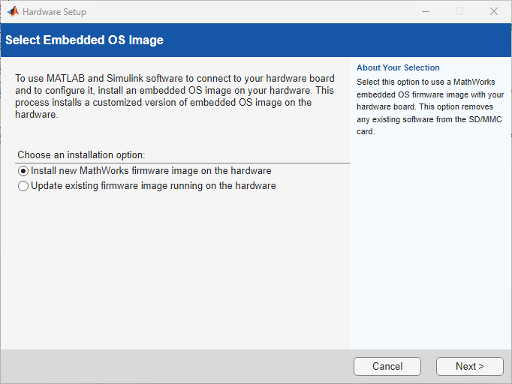
Task: Close the Hardware Setup window
Action: coord(494,12)
